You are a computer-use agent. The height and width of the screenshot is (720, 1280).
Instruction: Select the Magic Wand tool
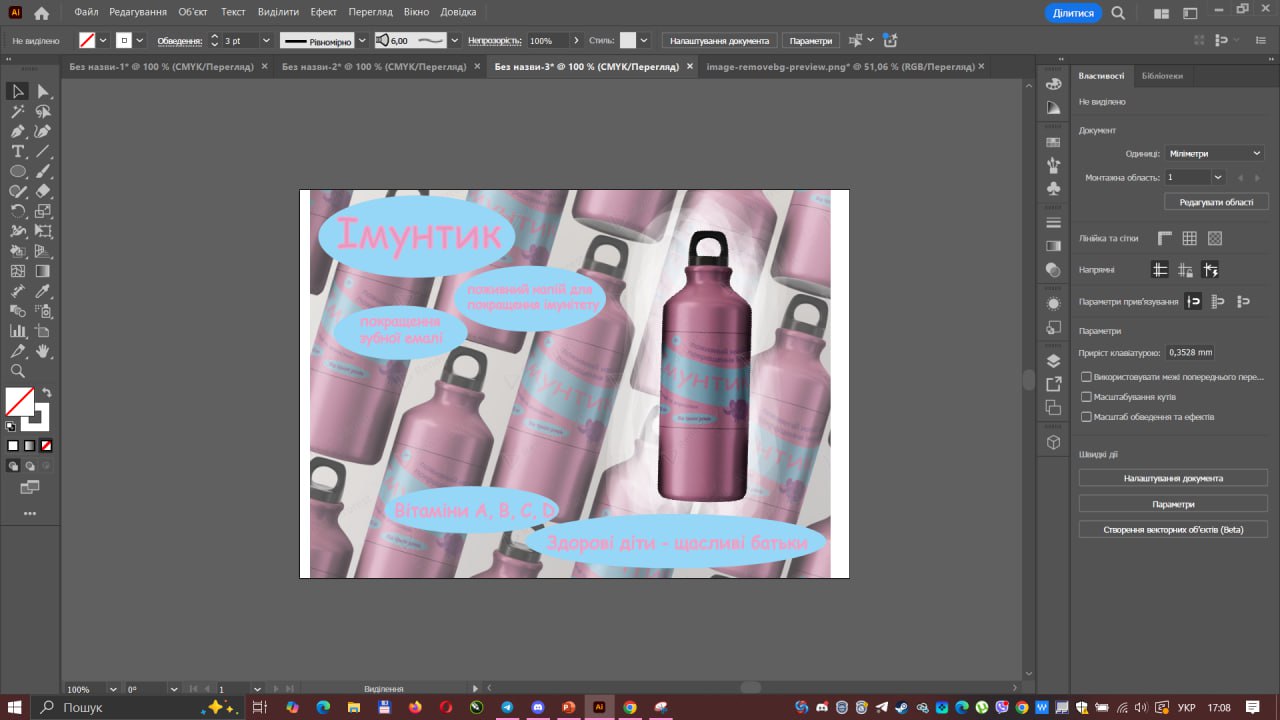coord(18,112)
